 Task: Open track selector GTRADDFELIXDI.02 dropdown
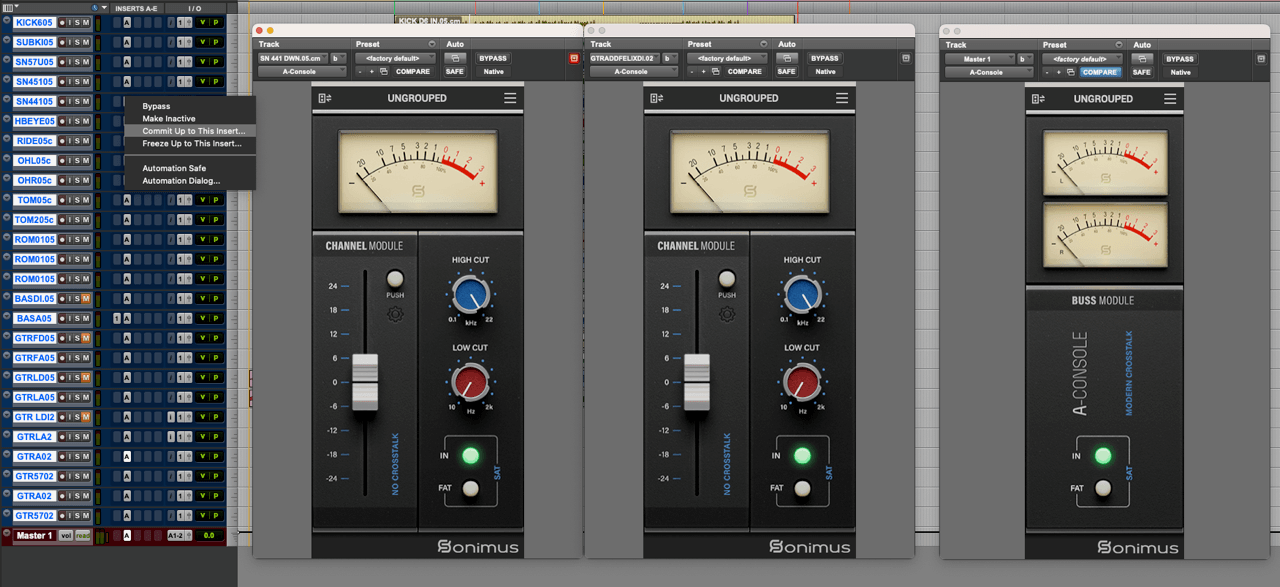tap(625, 58)
